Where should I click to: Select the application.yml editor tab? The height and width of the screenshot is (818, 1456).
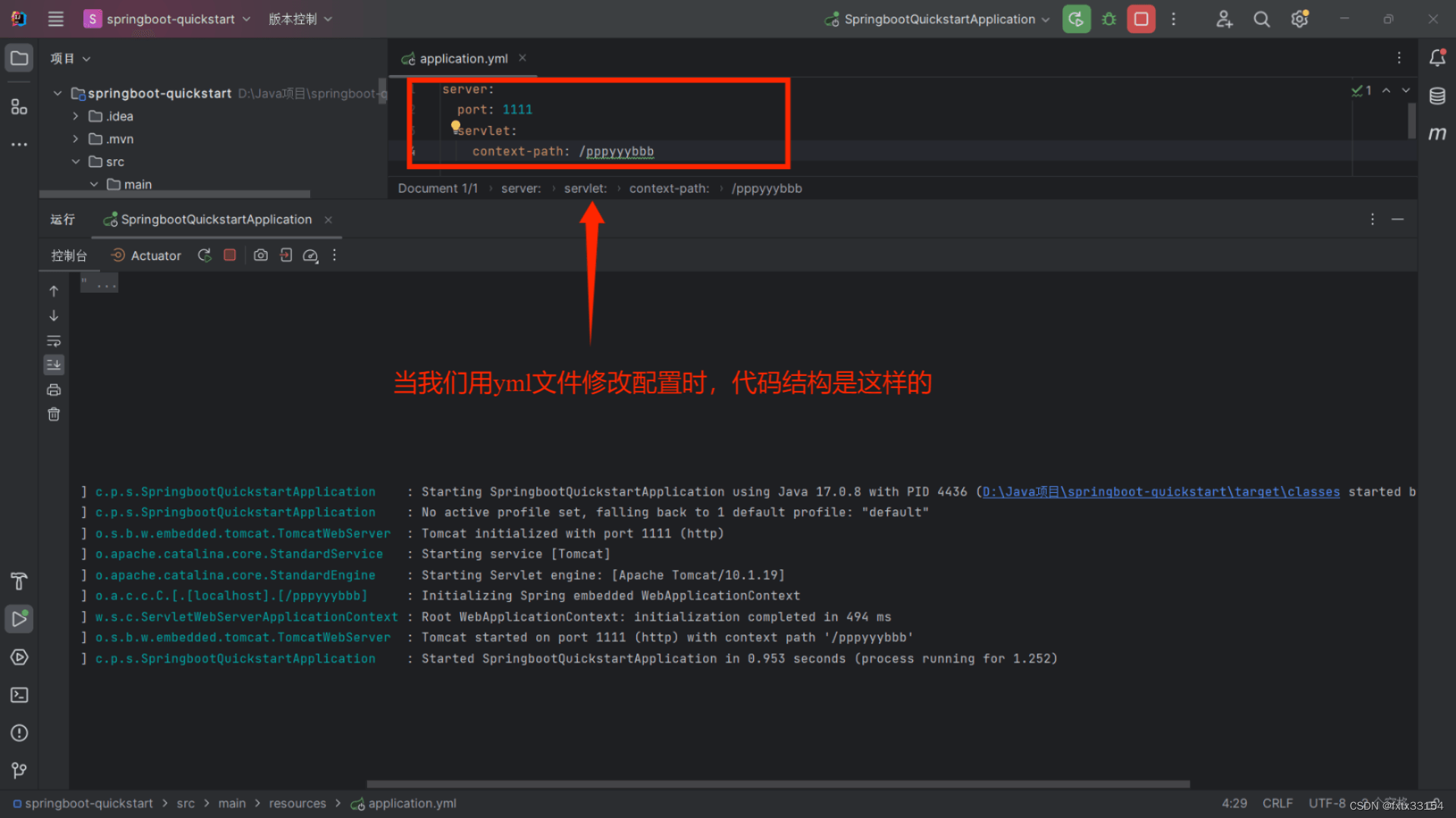461,58
